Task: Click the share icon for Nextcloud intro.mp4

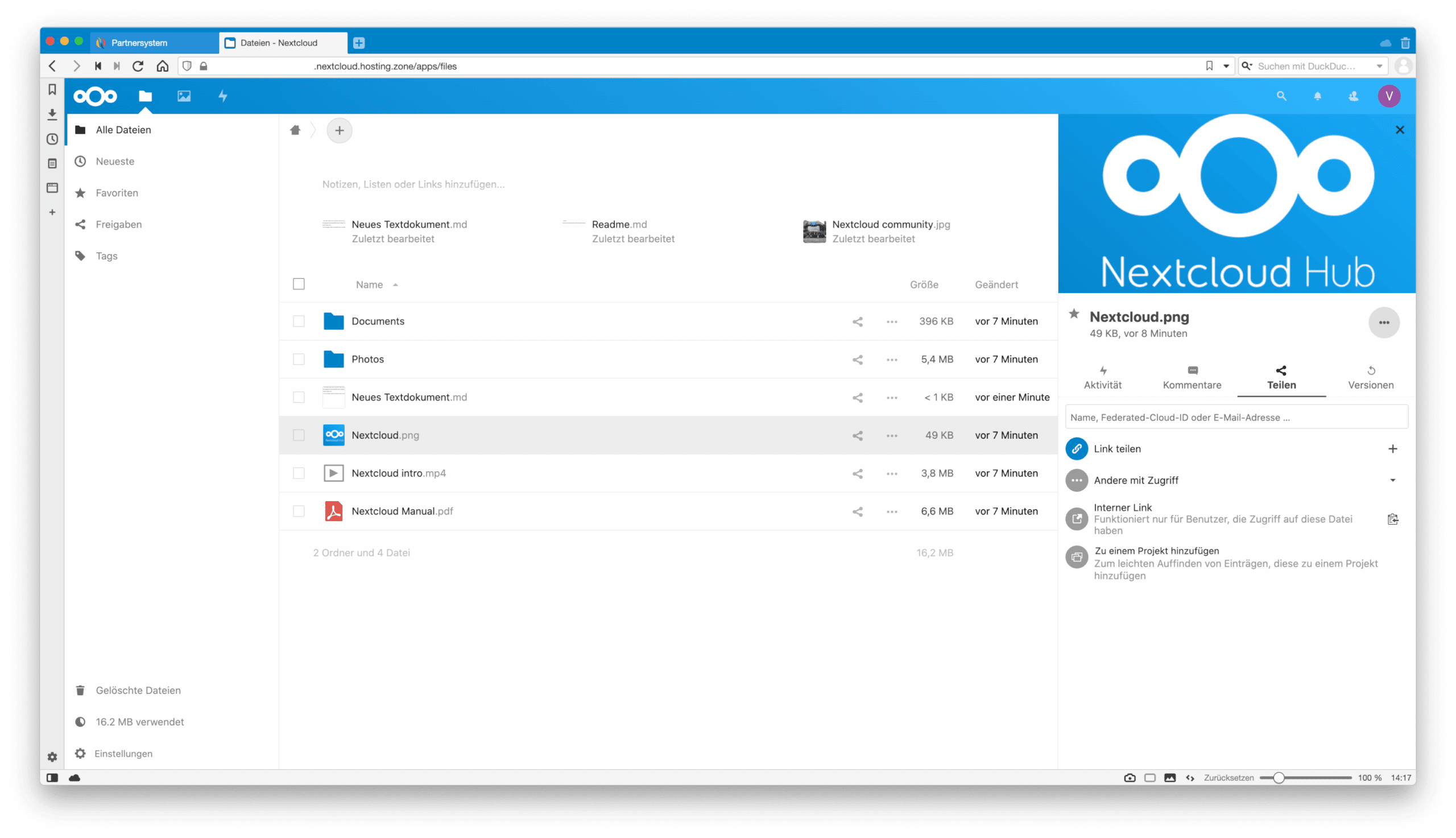Action: 857,474
